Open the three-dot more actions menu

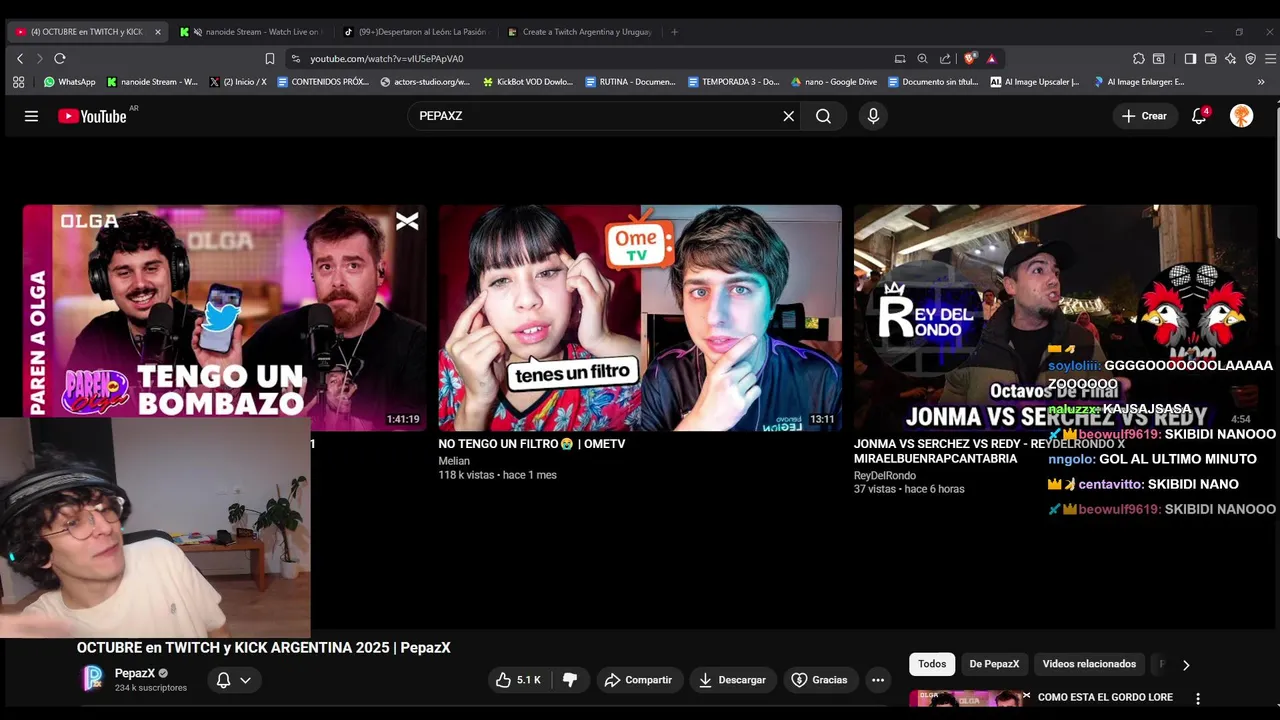point(878,680)
